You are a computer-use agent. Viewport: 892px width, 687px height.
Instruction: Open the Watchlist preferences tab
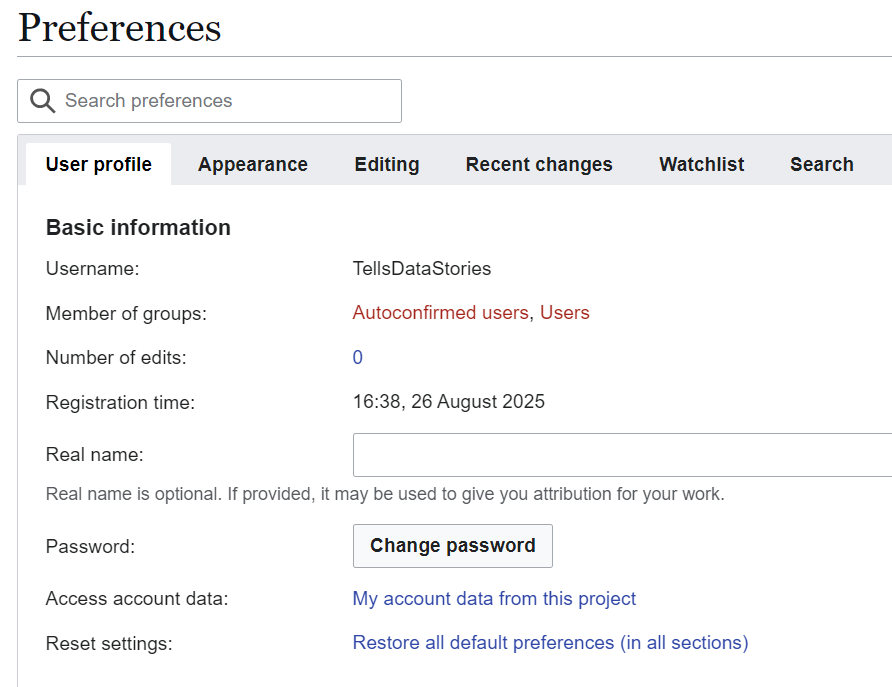pyautogui.click(x=701, y=165)
